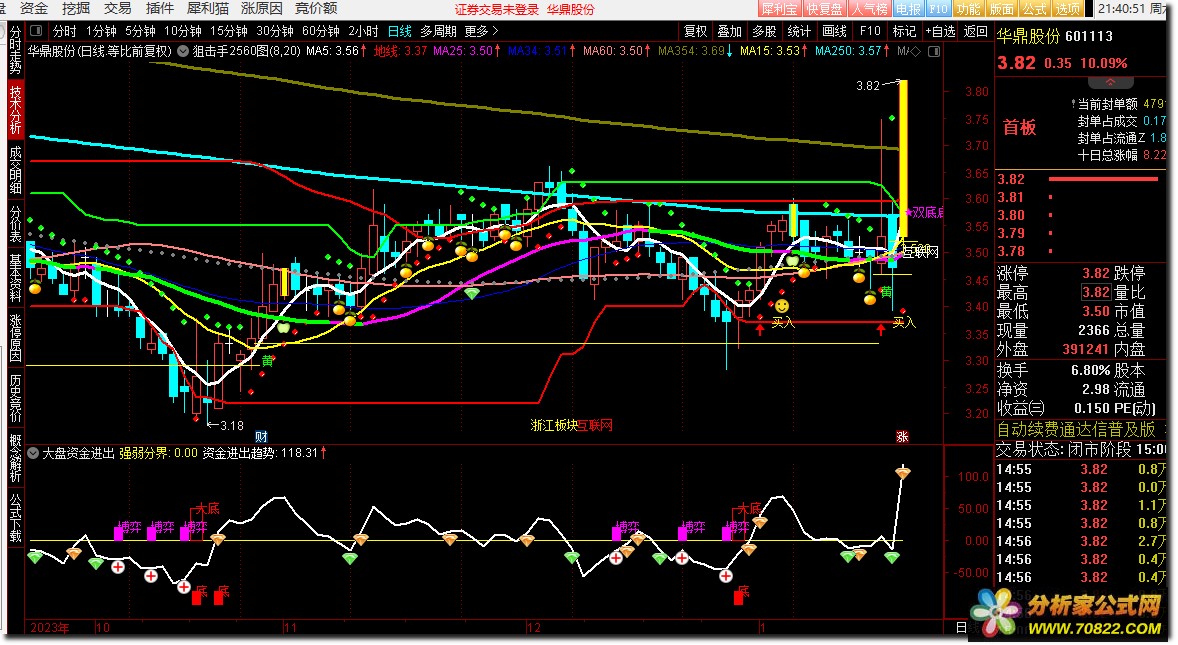This screenshot has height=645, width=1178.
Task: Click the 大底 label in the lower indicator near October
Action: pos(207,508)
